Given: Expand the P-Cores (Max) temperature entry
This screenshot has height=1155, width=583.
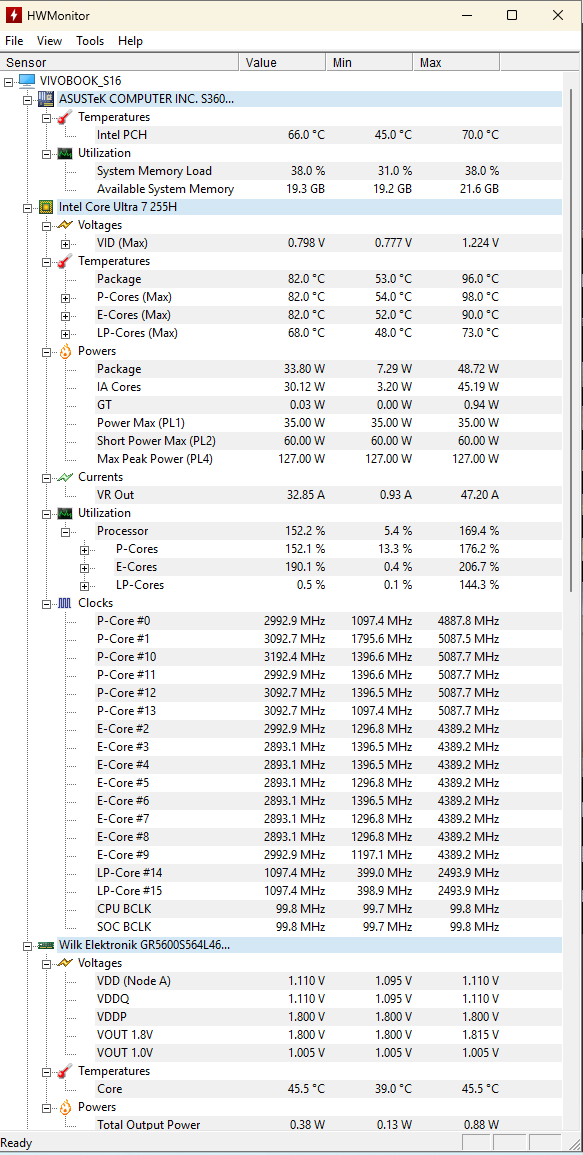Looking at the screenshot, I should 66,298.
